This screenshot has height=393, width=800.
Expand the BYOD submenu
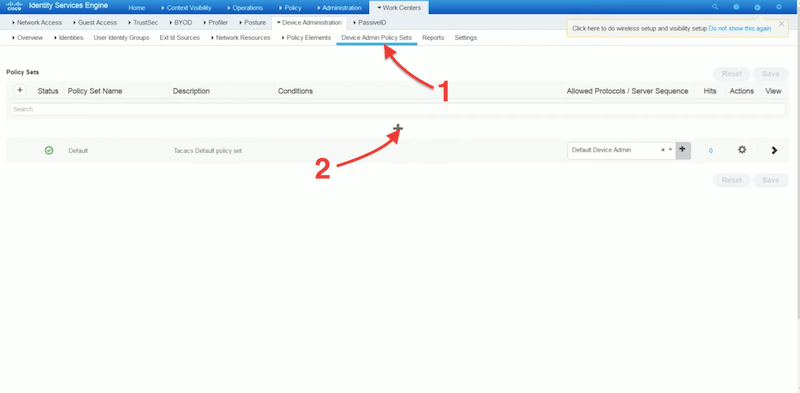pyautogui.click(x=181, y=22)
